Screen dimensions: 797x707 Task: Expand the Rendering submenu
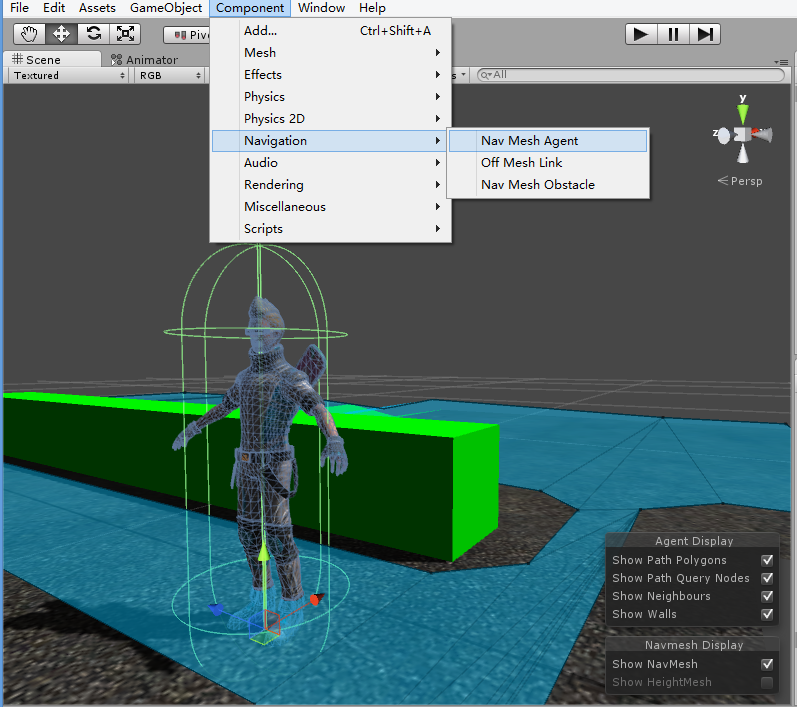(331, 185)
